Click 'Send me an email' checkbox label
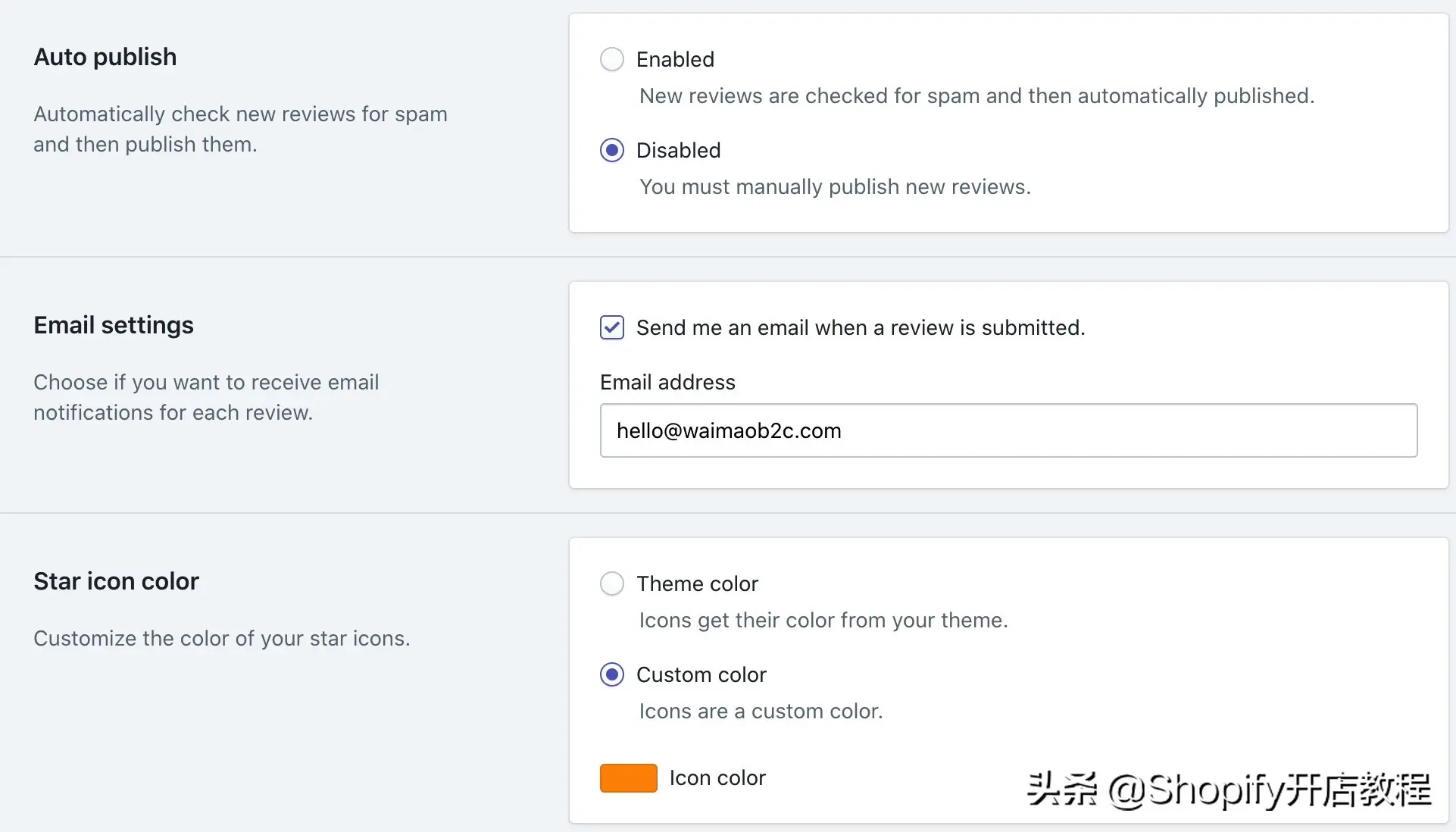 [x=861, y=327]
